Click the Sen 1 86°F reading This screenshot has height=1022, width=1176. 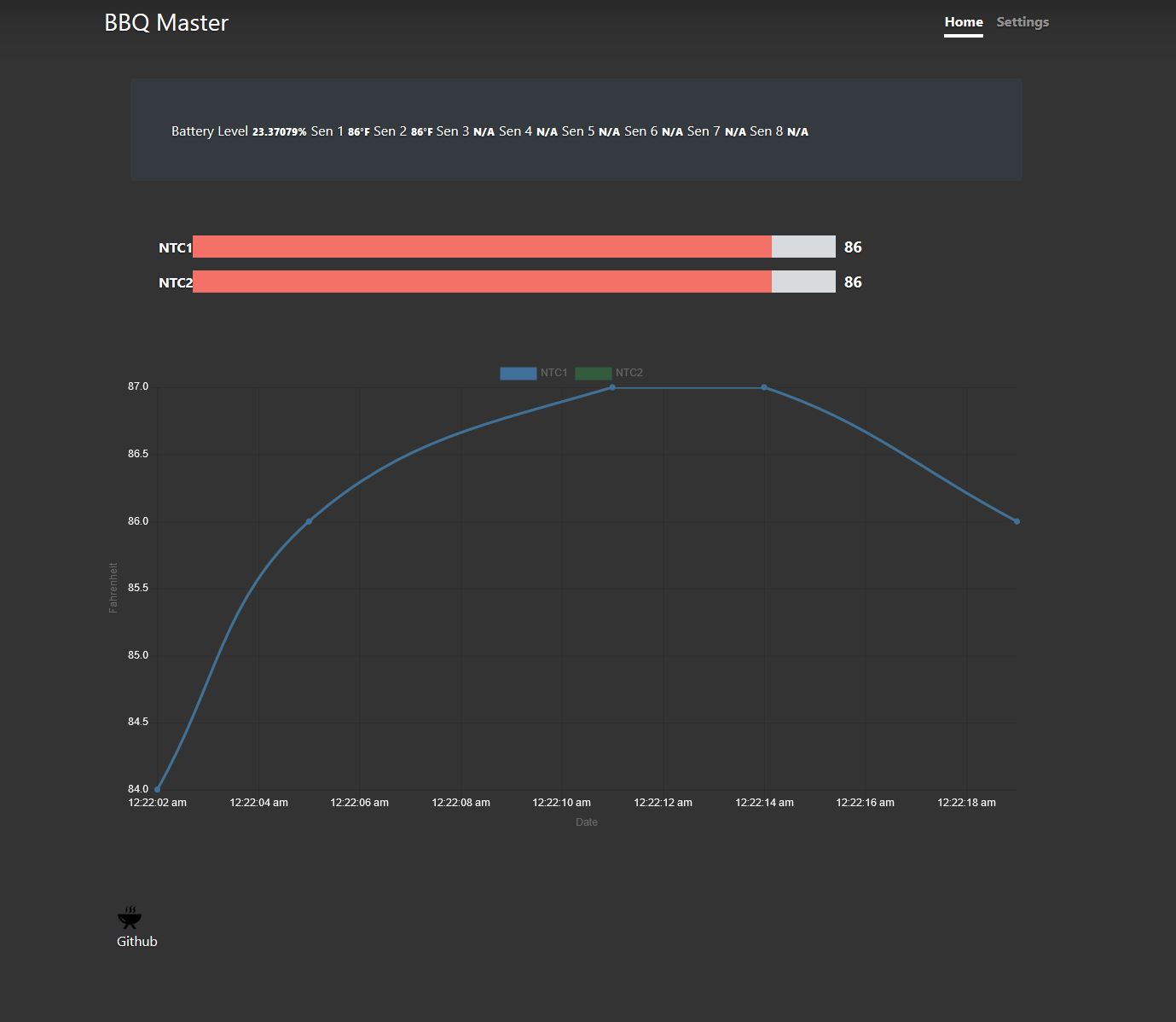340,131
